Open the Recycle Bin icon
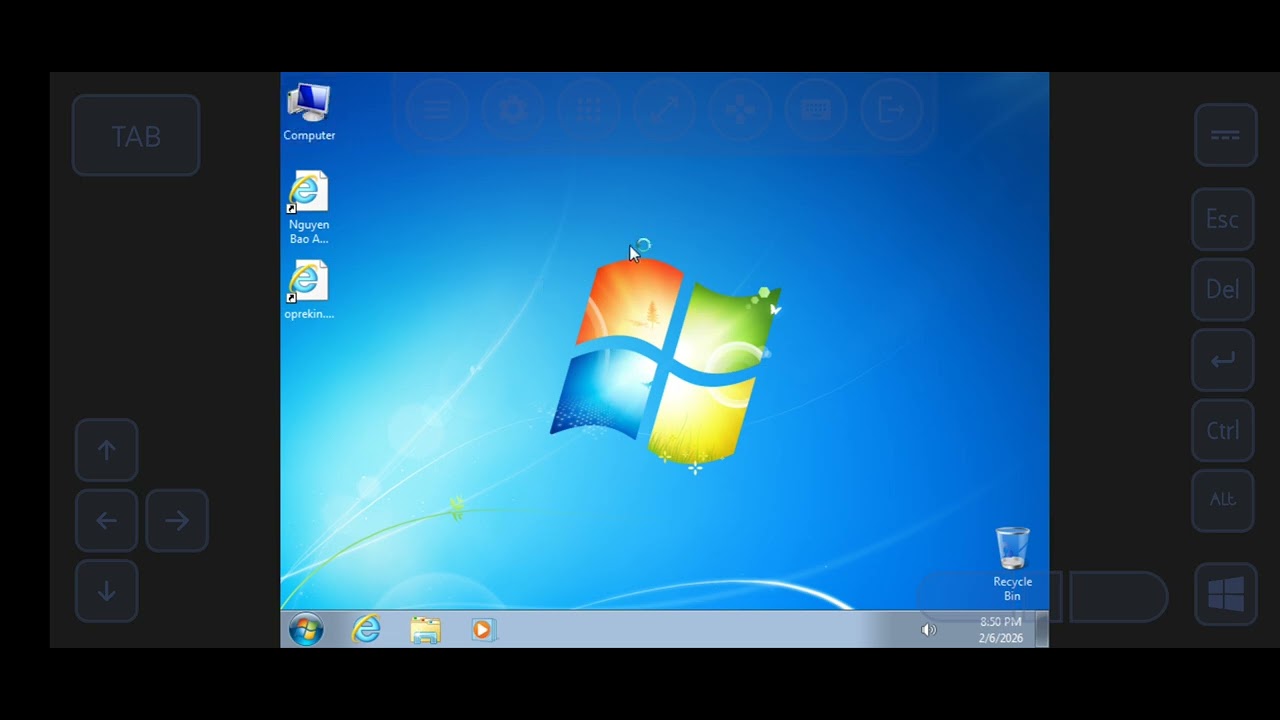The image size is (1280, 720). [1012, 565]
